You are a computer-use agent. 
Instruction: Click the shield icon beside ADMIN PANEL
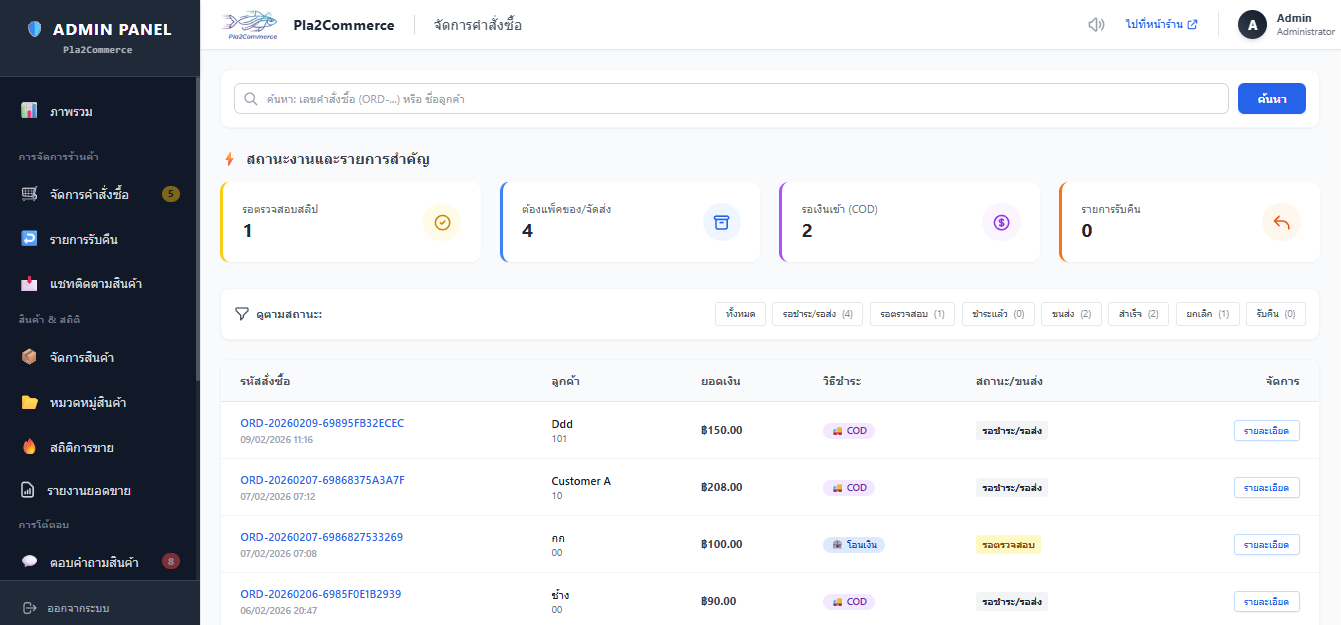34,29
